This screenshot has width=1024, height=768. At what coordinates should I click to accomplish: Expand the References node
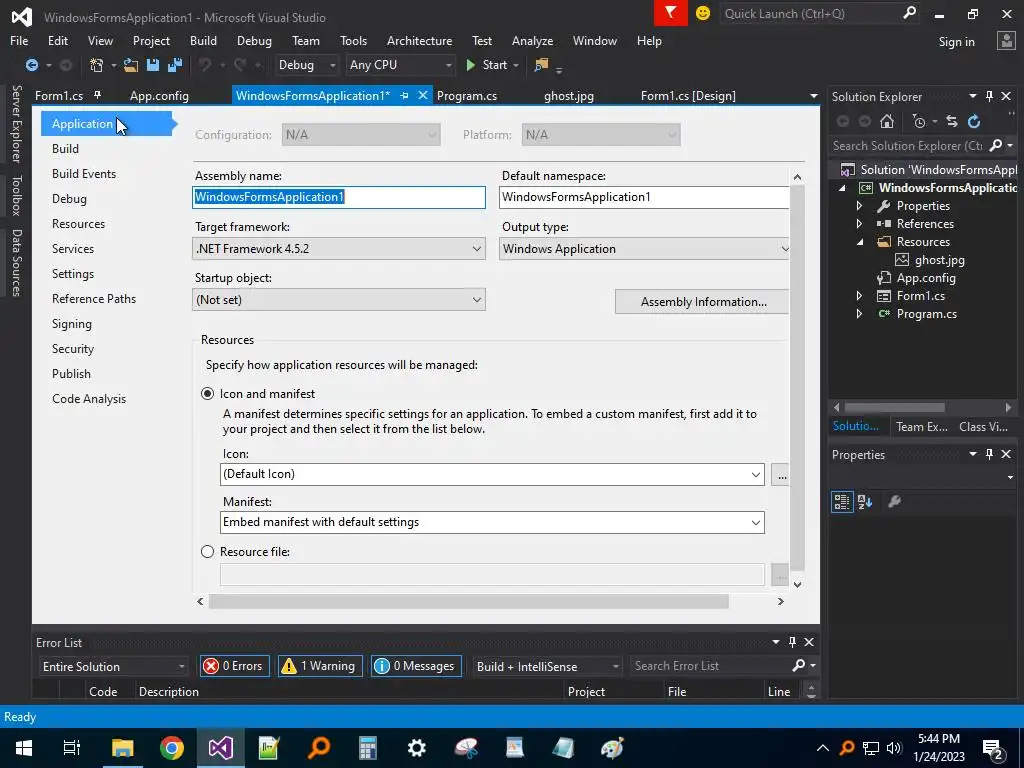tap(859, 224)
